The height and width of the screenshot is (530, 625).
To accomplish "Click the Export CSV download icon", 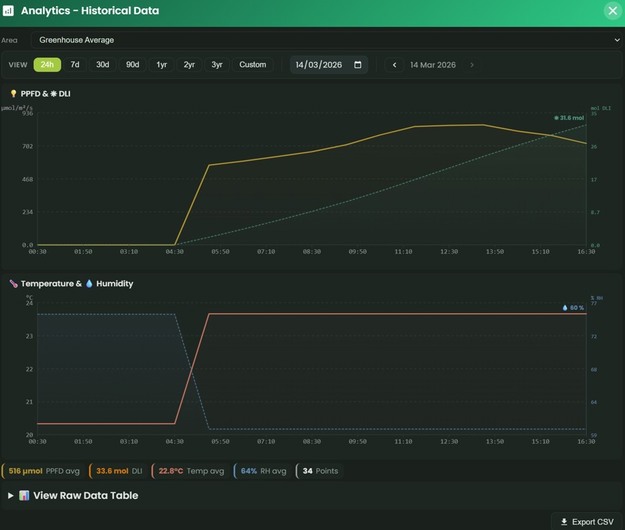I will coord(564,522).
